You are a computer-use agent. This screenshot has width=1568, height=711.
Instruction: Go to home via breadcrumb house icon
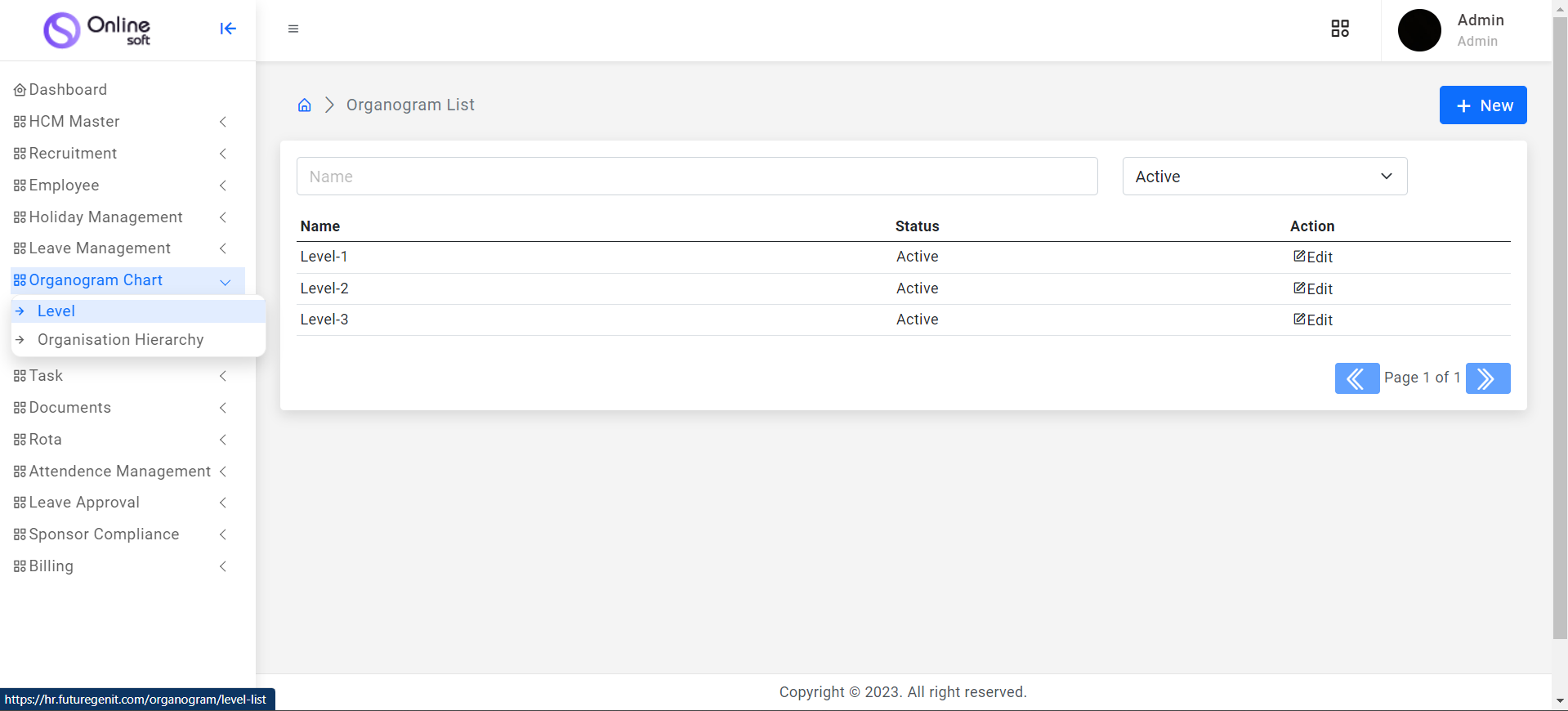pyautogui.click(x=305, y=105)
